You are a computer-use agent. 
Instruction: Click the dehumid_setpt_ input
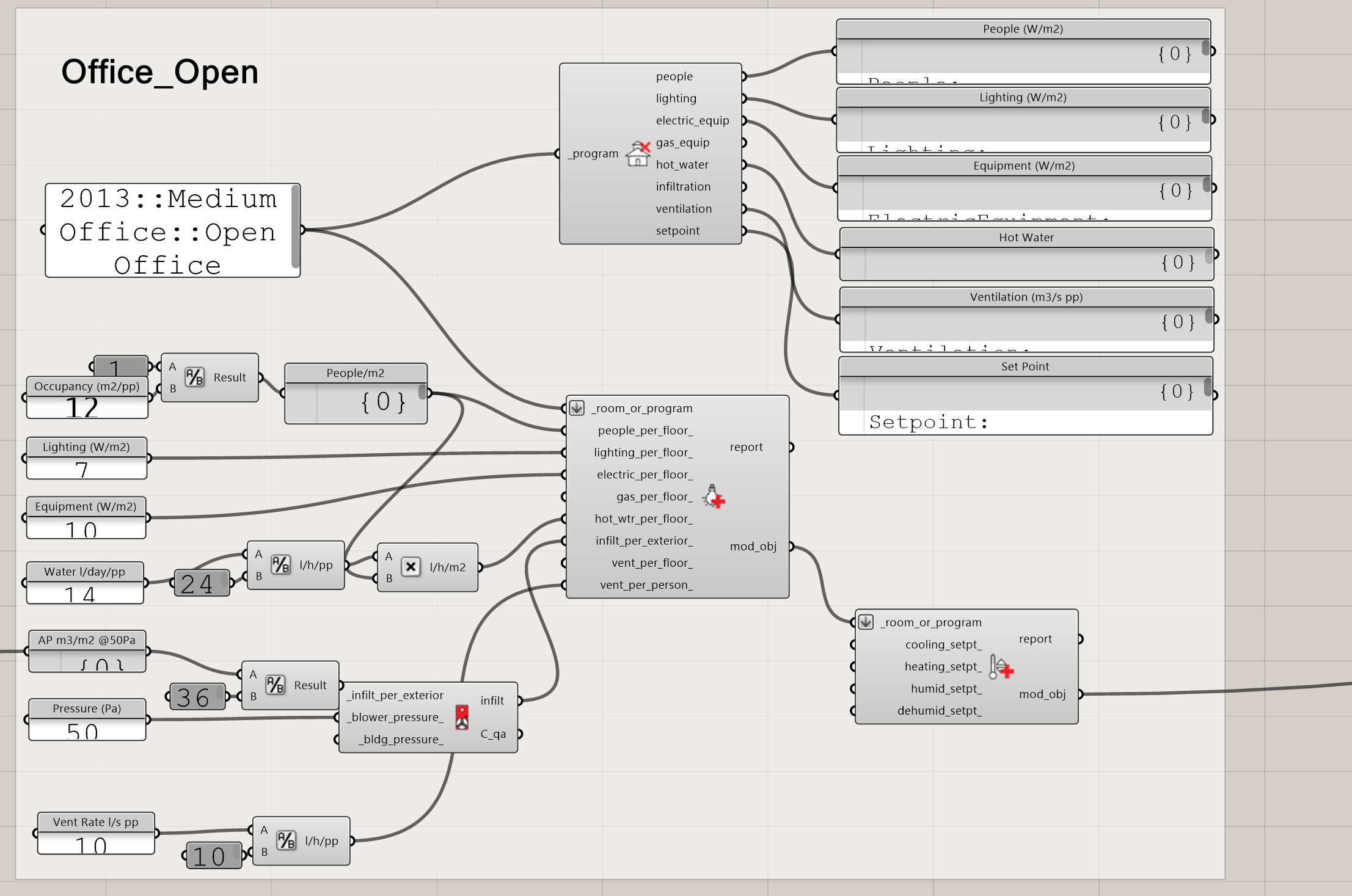tap(940, 710)
